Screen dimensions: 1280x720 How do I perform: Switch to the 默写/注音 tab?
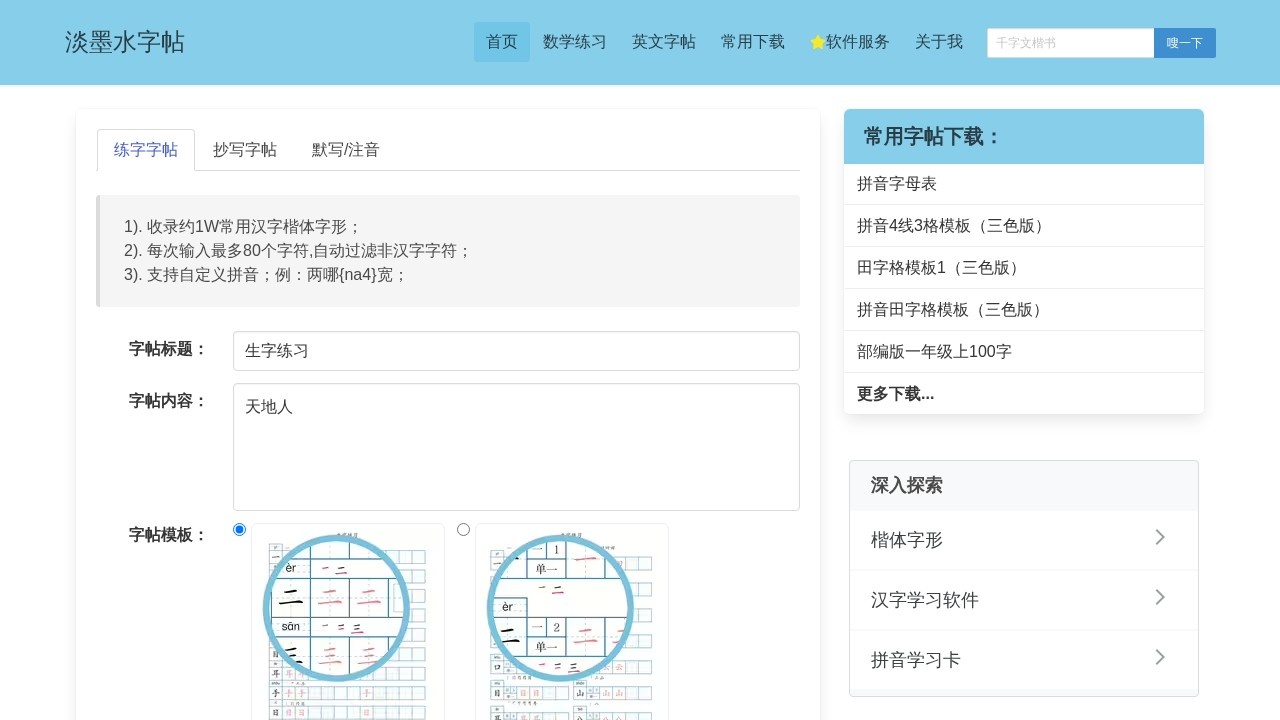[x=344, y=150]
